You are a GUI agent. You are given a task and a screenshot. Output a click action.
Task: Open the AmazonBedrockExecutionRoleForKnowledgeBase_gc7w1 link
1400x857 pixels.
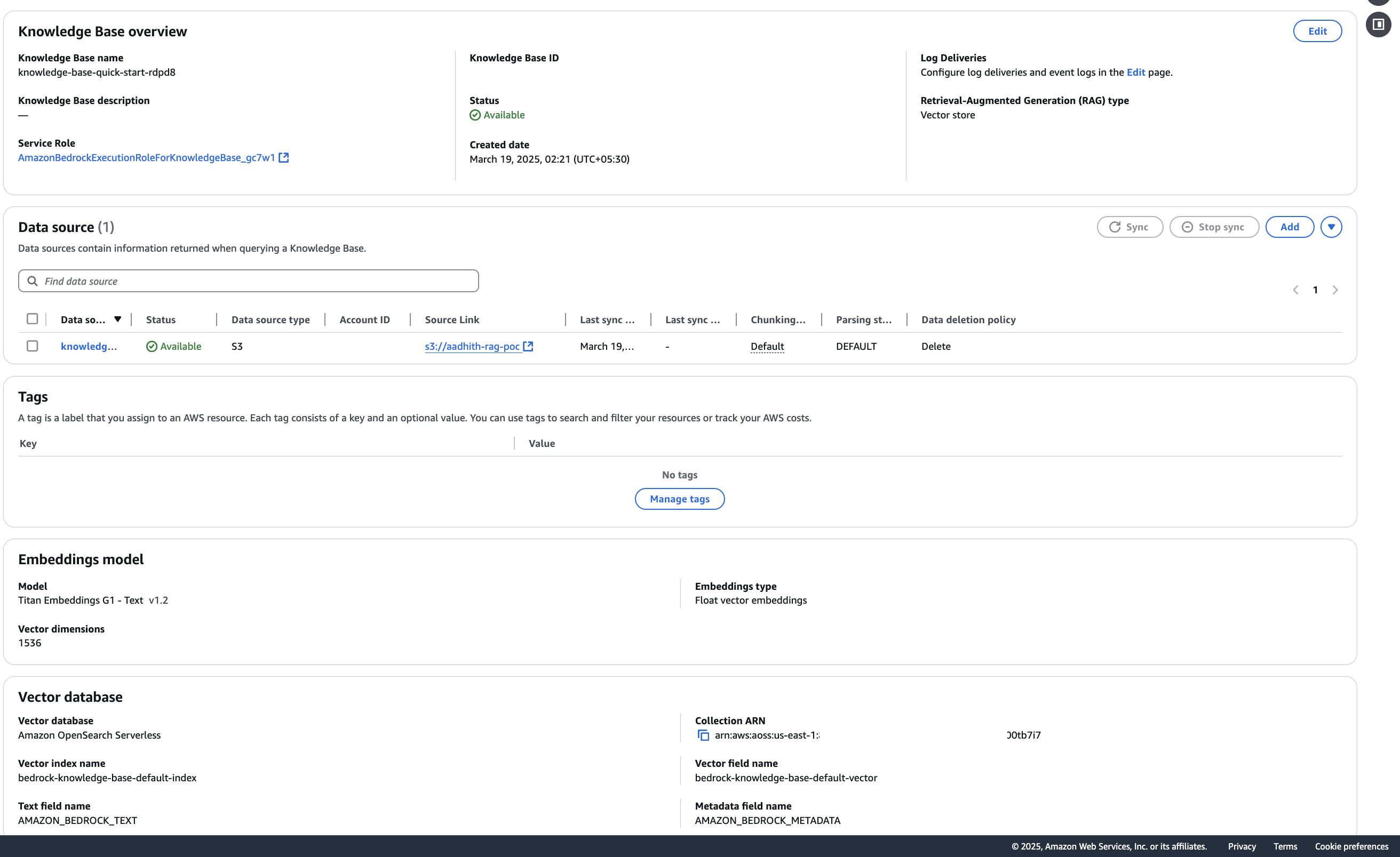(147, 158)
